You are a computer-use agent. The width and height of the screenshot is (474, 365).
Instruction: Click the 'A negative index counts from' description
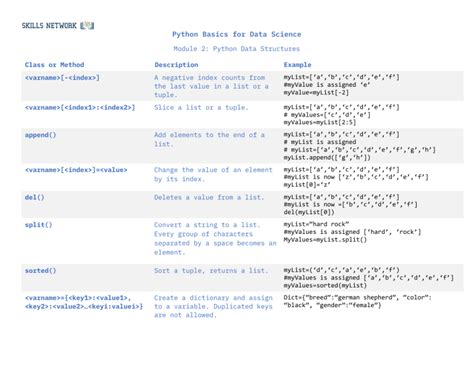point(210,78)
